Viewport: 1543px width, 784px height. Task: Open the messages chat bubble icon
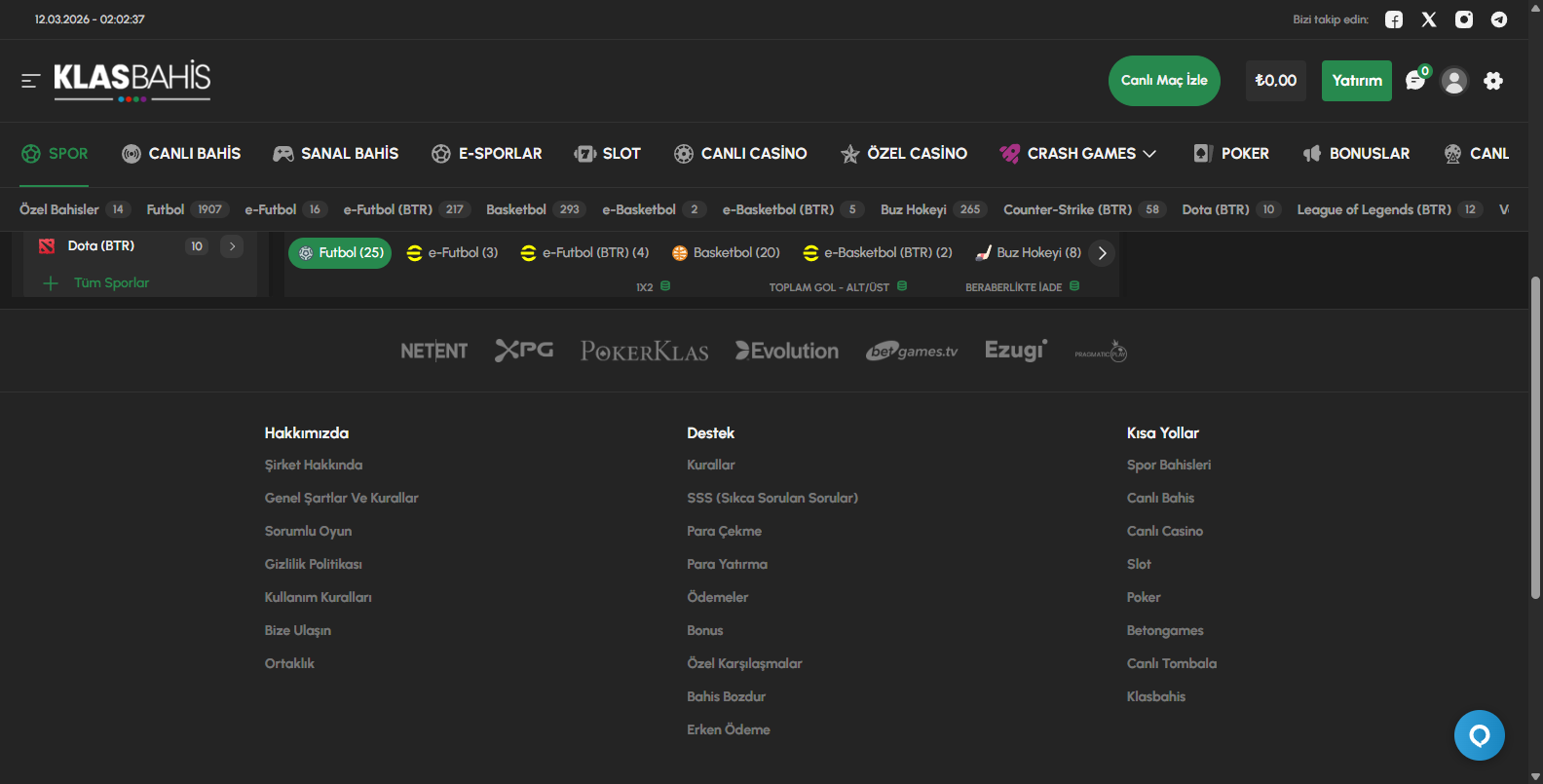pyautogui.click(x=1415, y=81)
